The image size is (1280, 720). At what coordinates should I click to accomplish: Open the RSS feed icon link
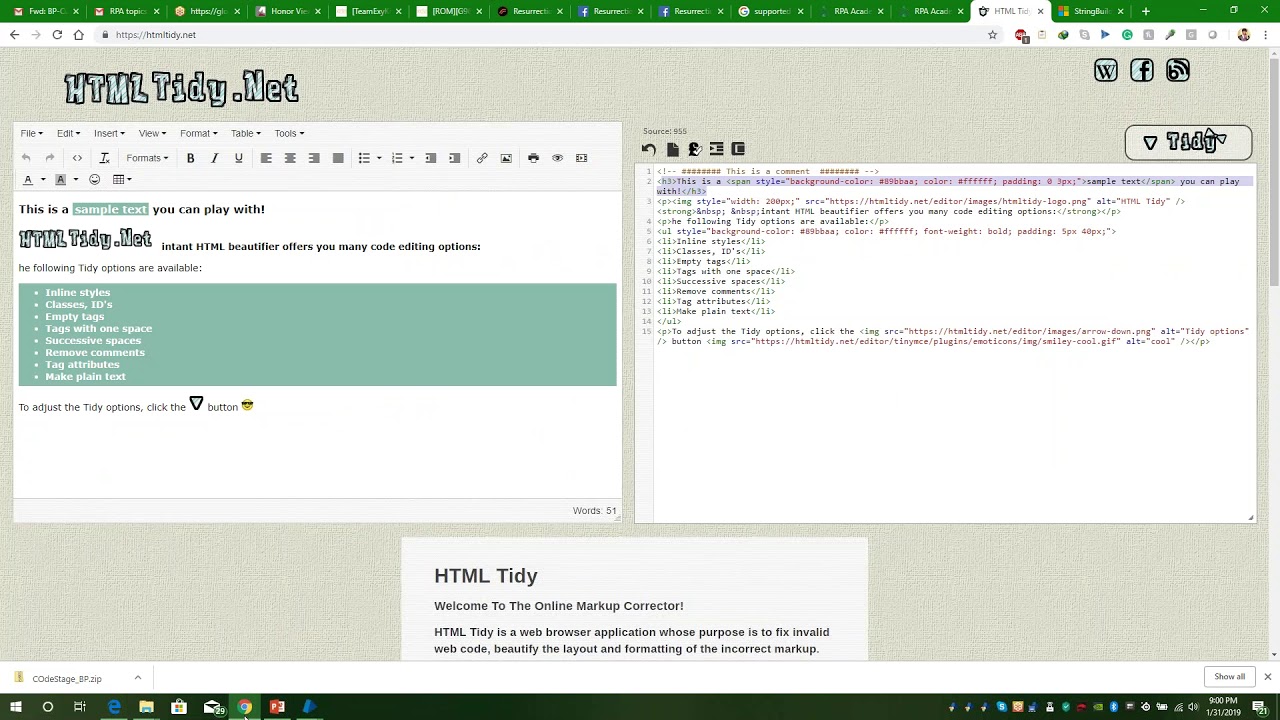1178,70
